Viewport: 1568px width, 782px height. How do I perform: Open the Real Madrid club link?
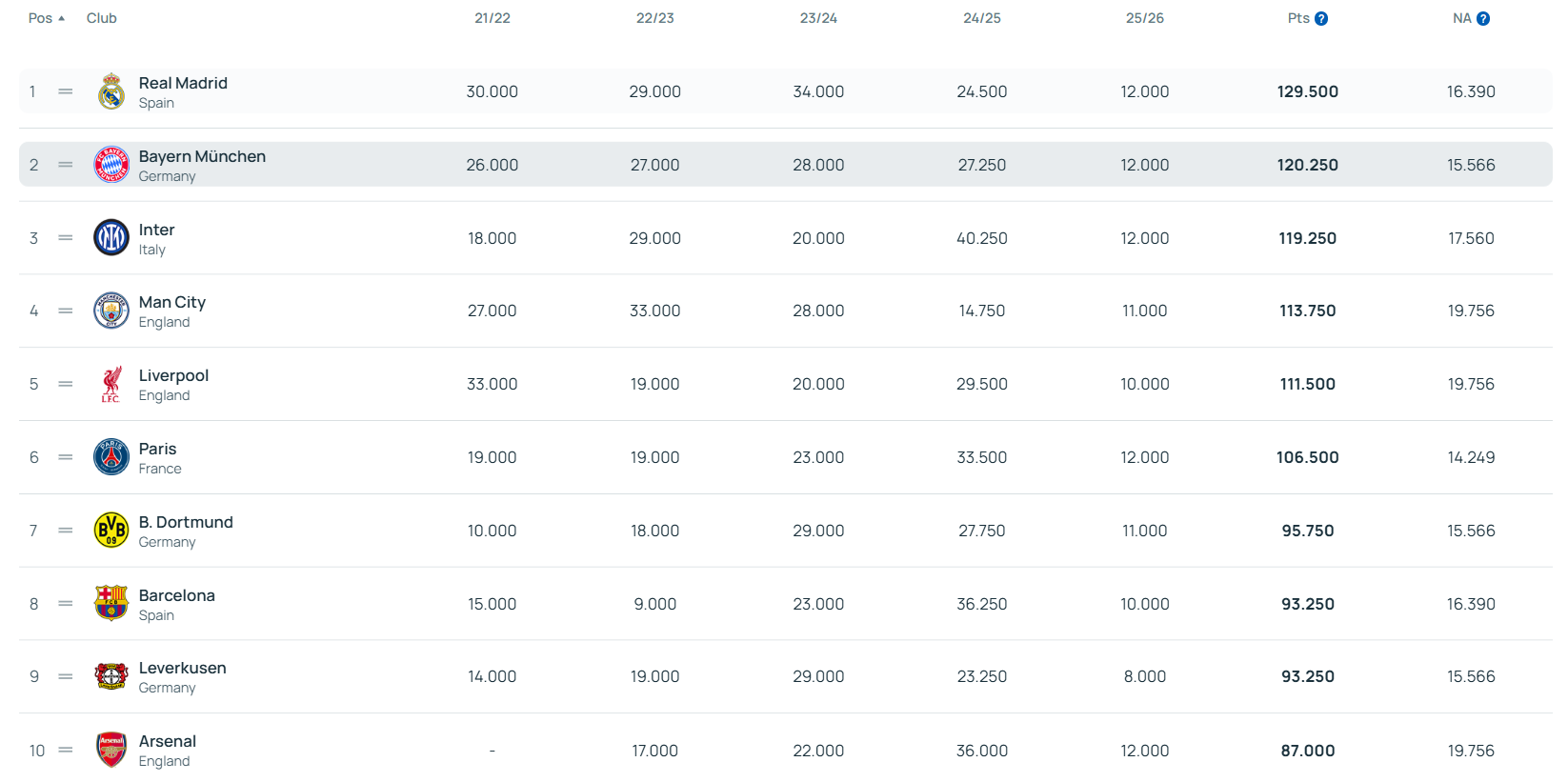[x=183, y=83]
